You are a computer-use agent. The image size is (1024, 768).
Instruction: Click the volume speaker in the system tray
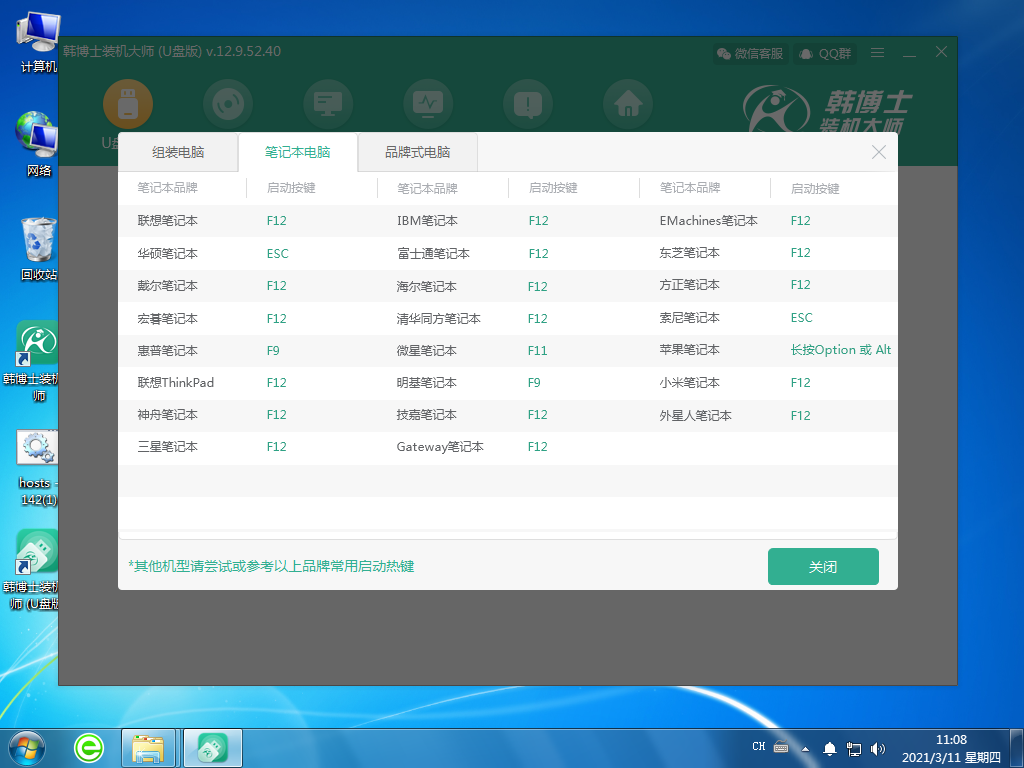878,747
